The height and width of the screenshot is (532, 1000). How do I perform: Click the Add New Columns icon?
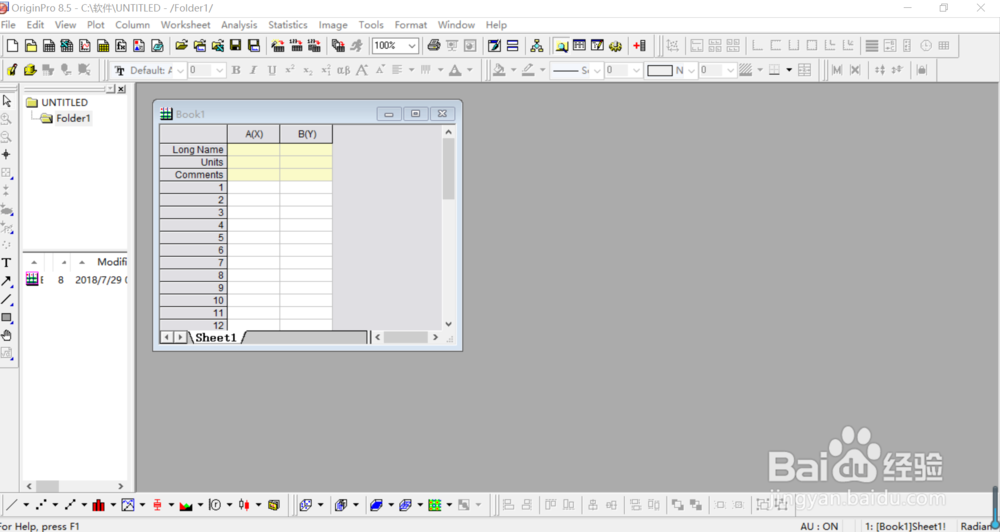pos(639,45)
